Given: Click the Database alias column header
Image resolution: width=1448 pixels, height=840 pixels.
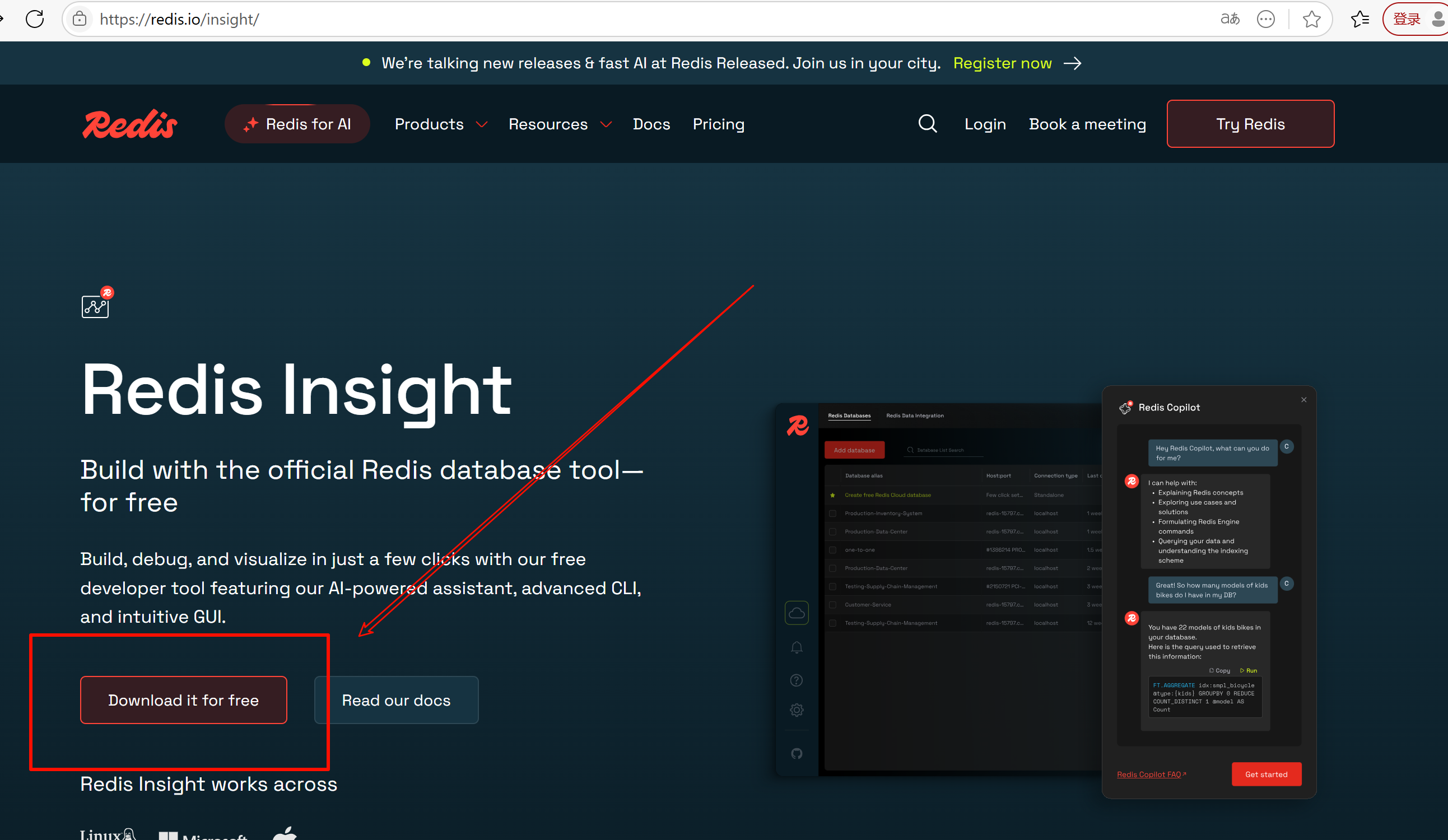Looking at the screenshot, I should [x=864, y=476].
